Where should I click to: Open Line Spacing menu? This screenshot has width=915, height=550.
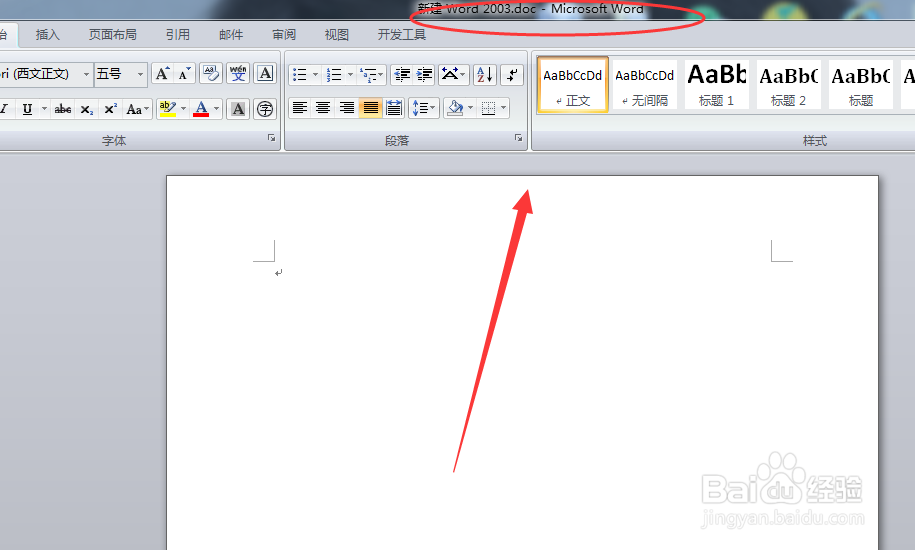(x=424, y=108)
